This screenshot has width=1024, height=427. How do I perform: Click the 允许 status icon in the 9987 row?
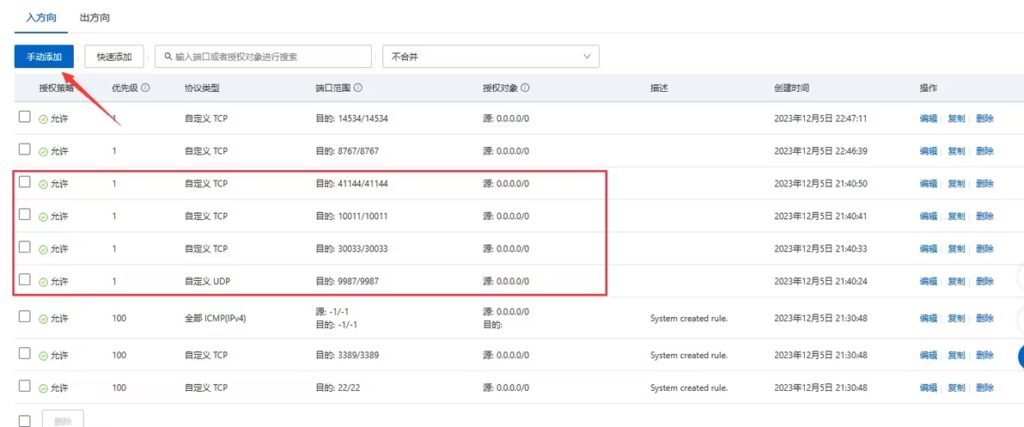[43, 282]
